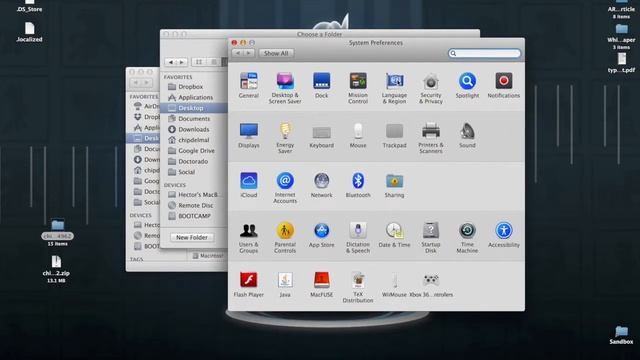Open the Accessibility preferences pane
Screen dimensions: 640x360
(x=504, y=235)
